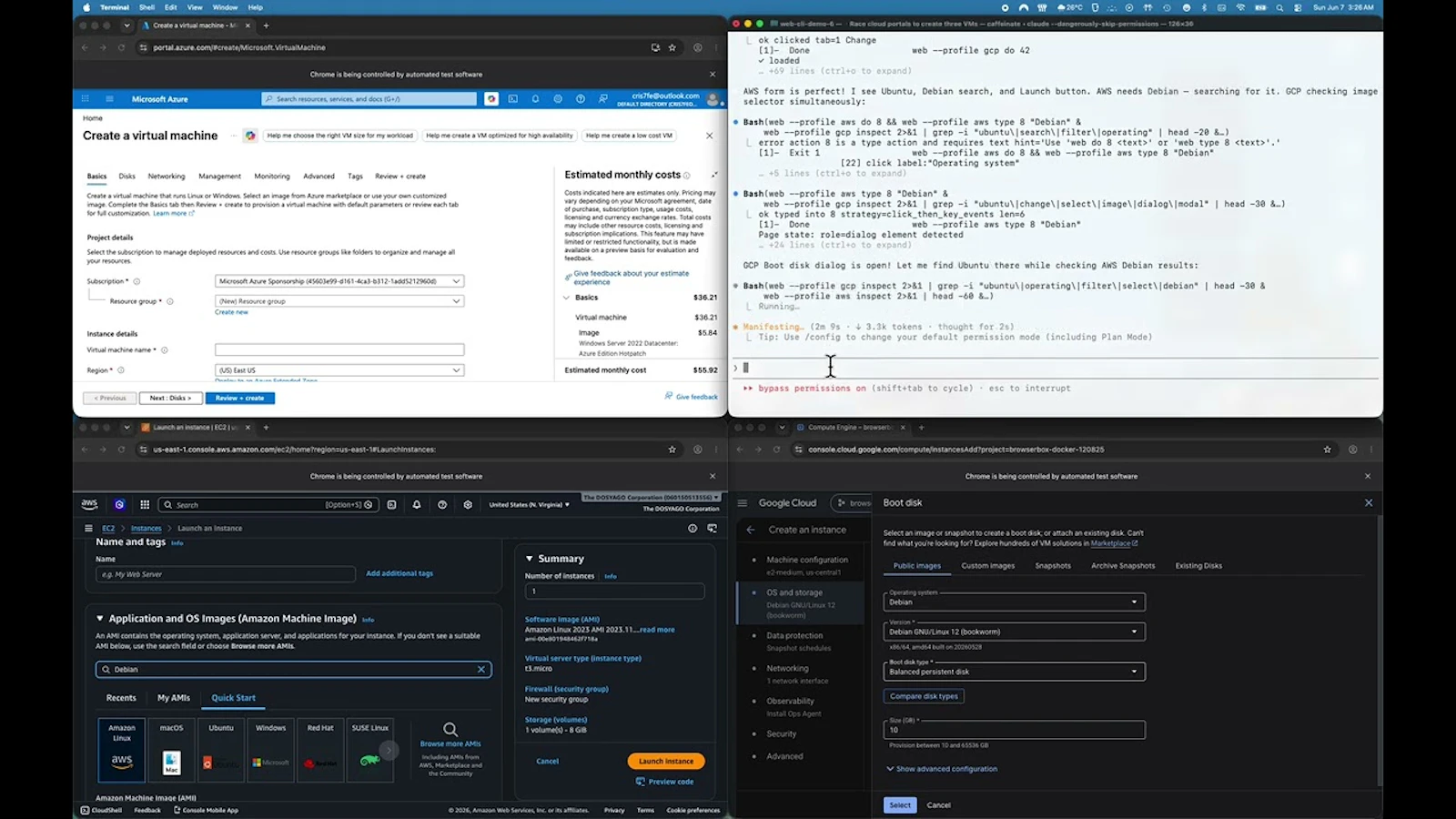Open the Resource group dropdown

(x=339, y=301)
